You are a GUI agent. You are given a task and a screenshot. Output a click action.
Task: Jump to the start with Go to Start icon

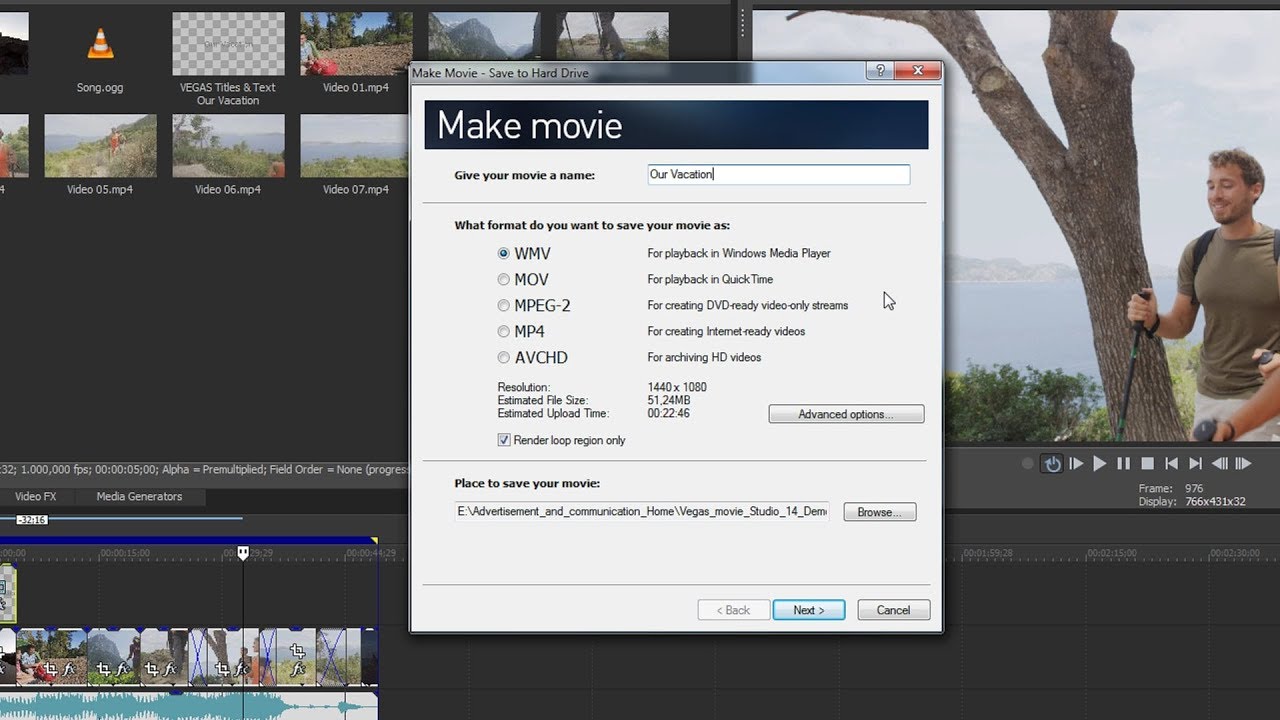(1172, 464)
